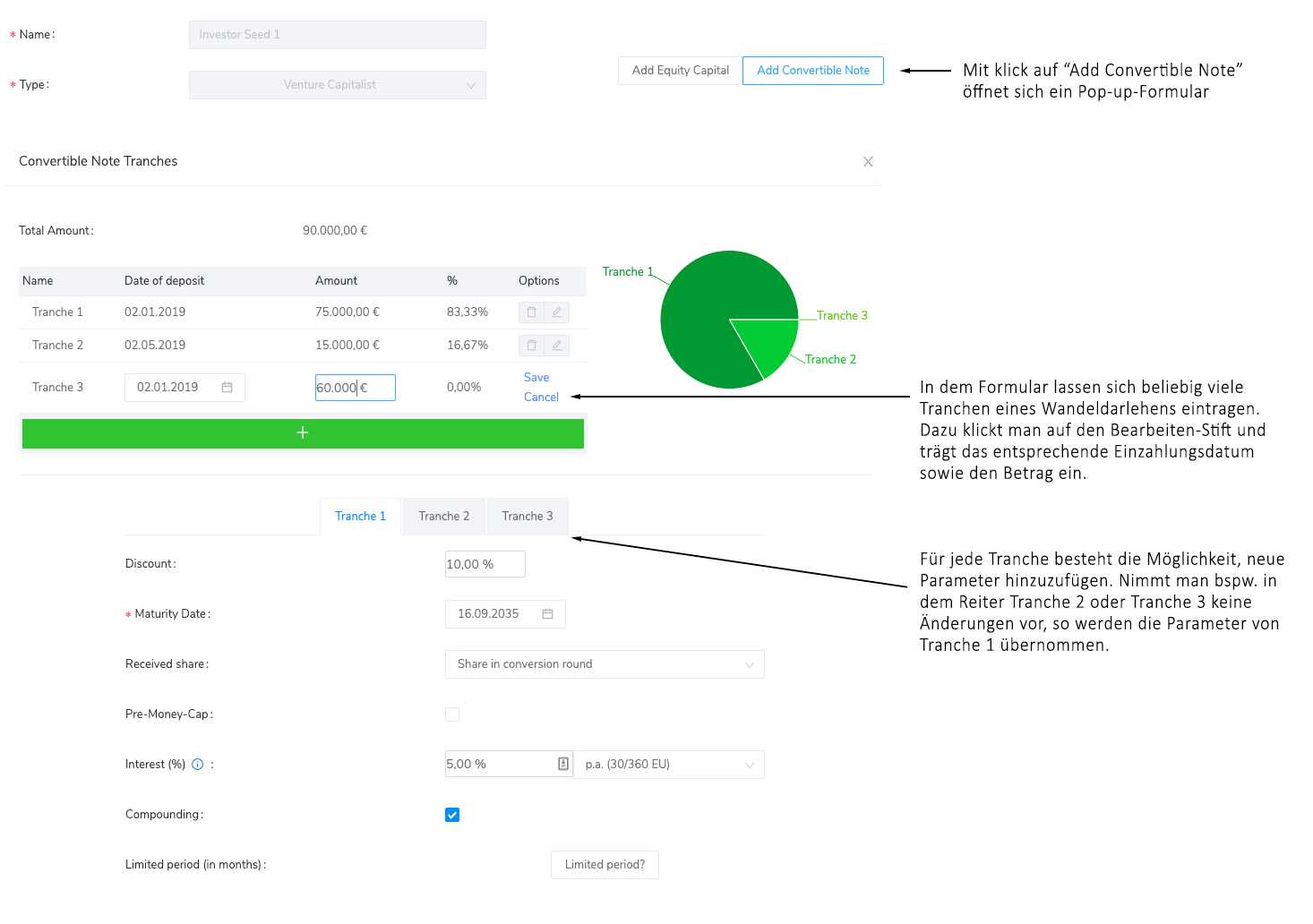
Task: Click the Interest info tooltip icon
Action: 198,765
